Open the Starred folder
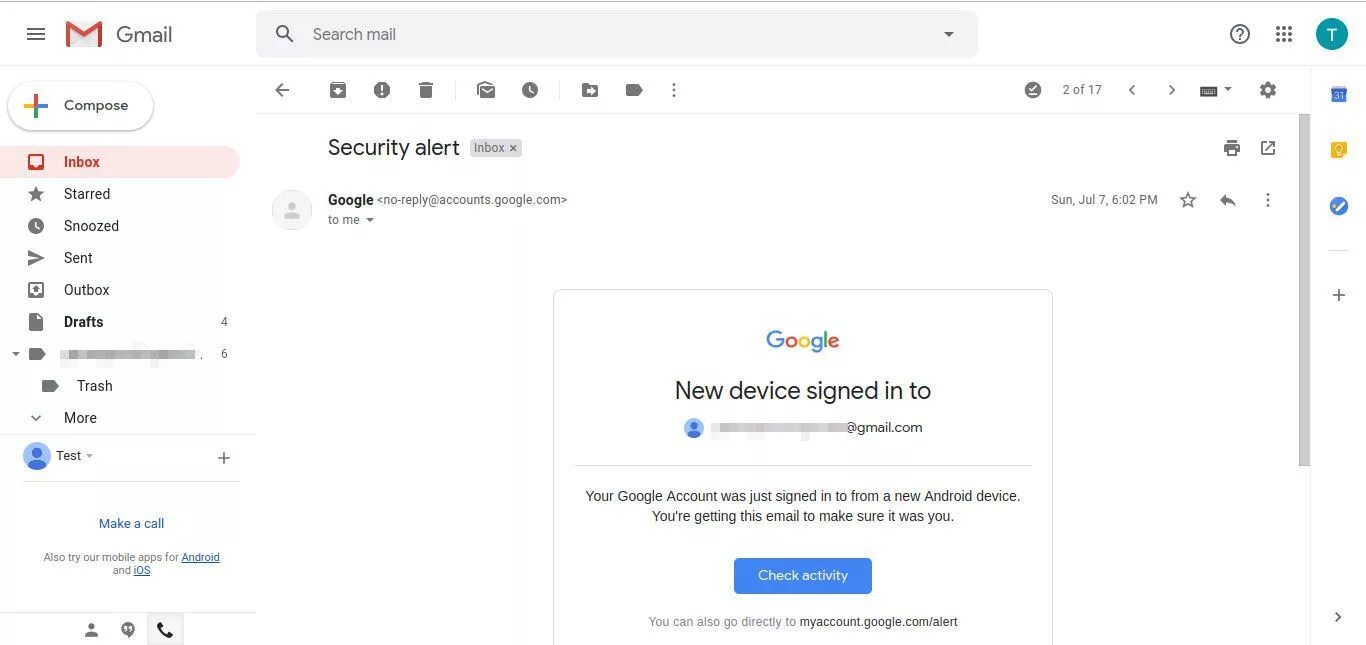 pos(87,194)
